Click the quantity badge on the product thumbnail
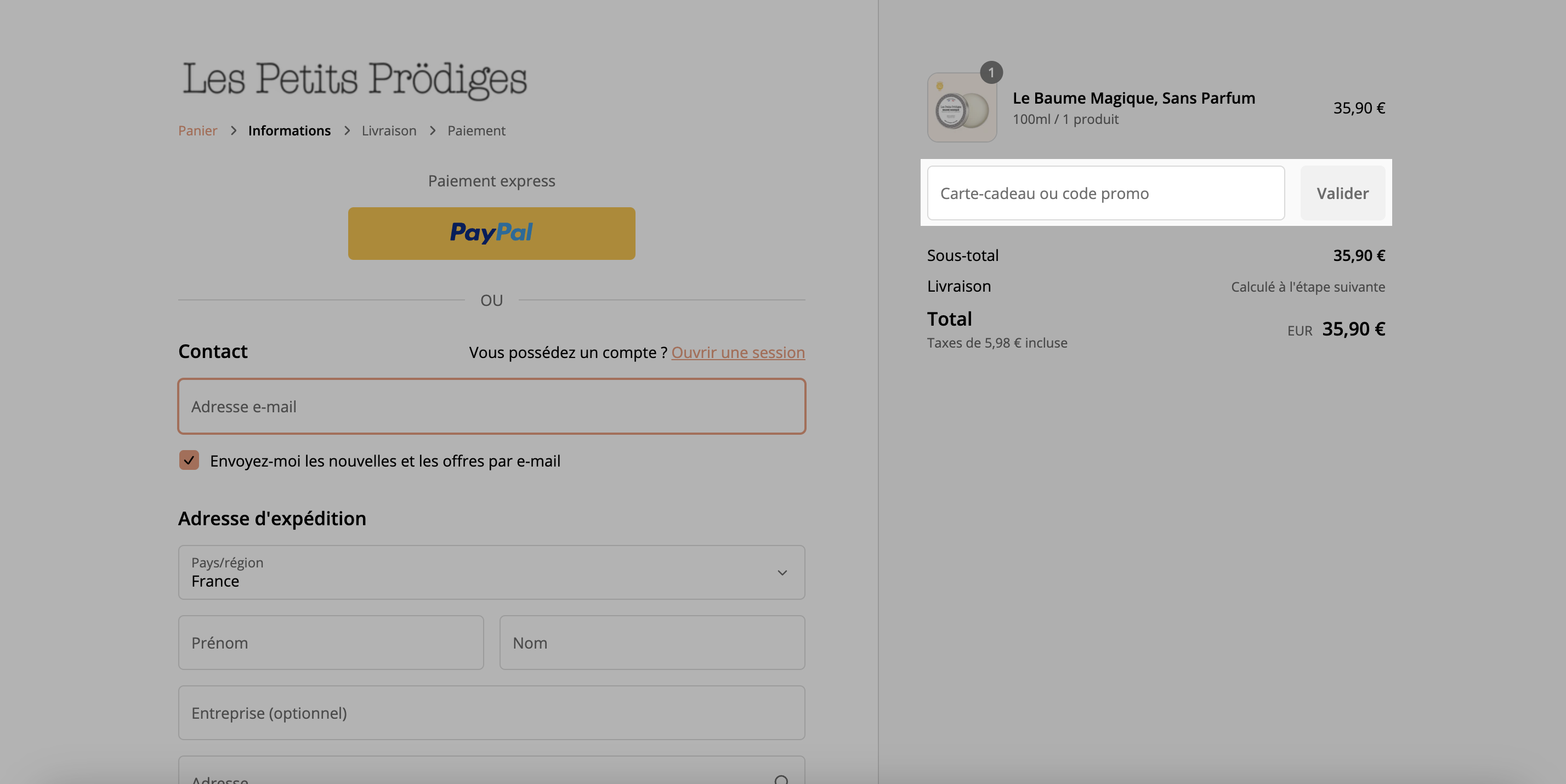Image resolution: width=1566 pixels, height=784 pixels. click(x=991, y=73)
